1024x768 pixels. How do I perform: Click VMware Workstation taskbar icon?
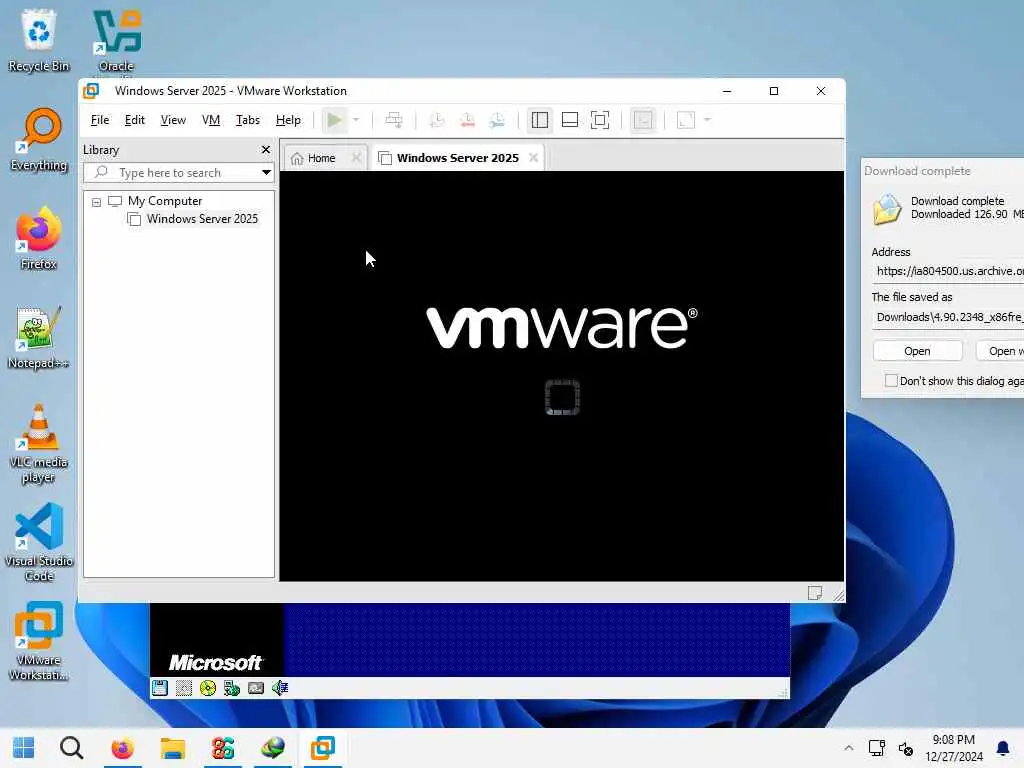(x=323, y=748)
